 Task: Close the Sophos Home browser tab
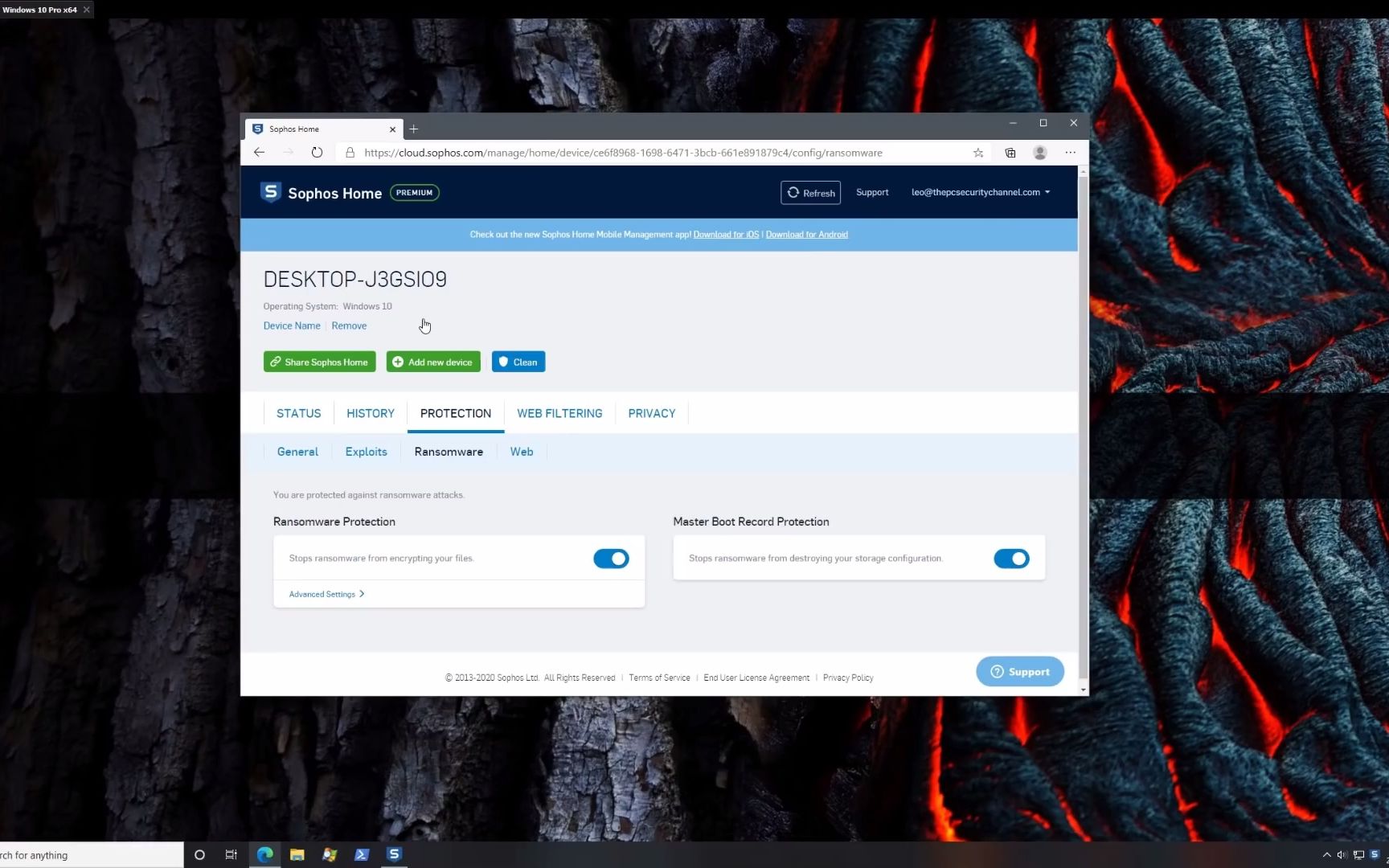pos(392,129)
